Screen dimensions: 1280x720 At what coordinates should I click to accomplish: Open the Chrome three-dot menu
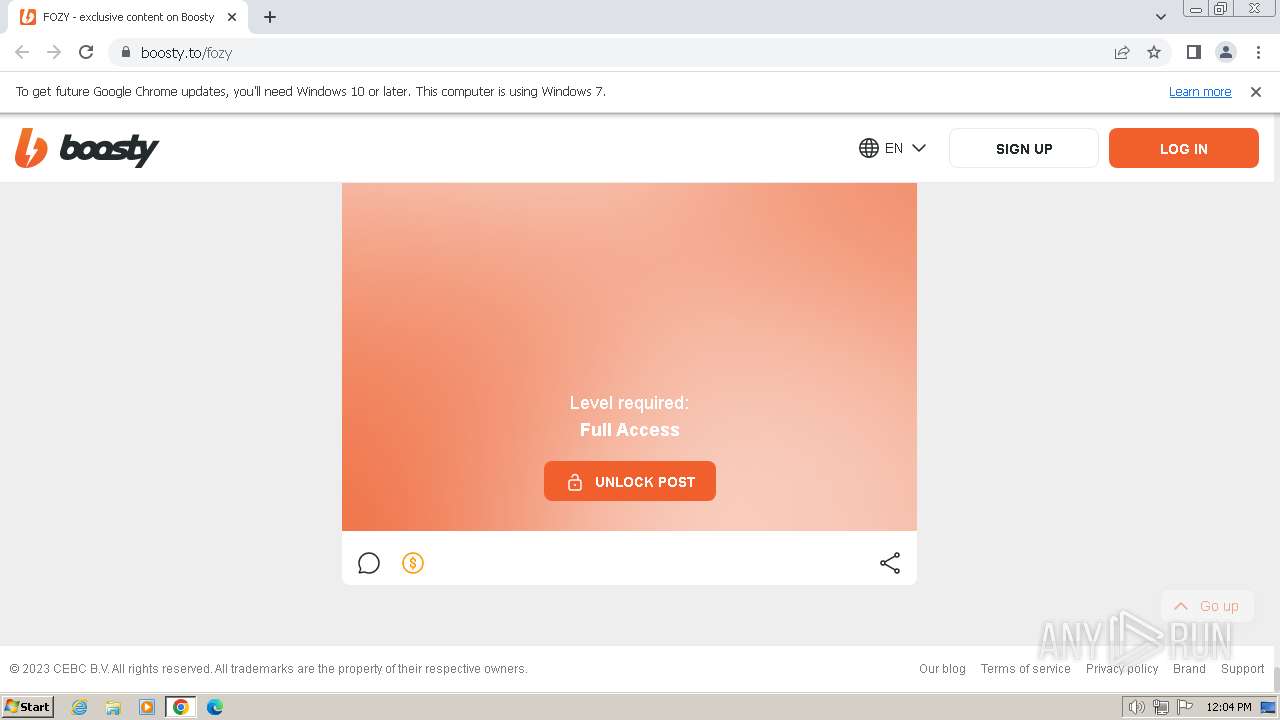pyautogui.click(x=1258, y=52)
